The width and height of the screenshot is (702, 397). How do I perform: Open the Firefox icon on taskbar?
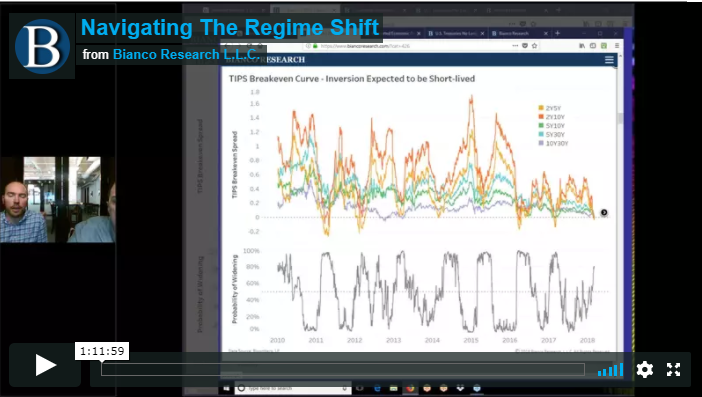(410, 388)
